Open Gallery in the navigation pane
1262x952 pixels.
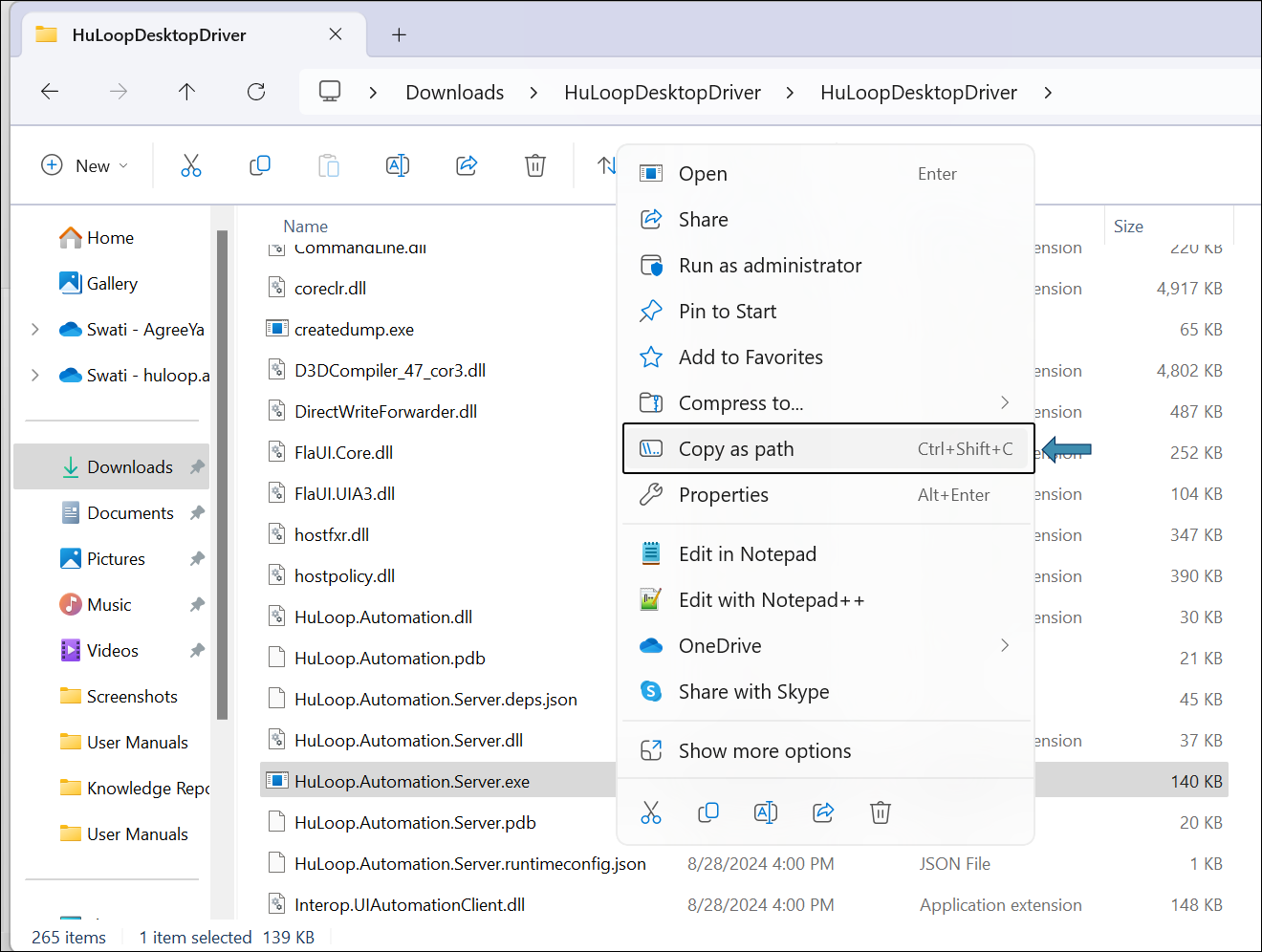(x=112, y=284)
